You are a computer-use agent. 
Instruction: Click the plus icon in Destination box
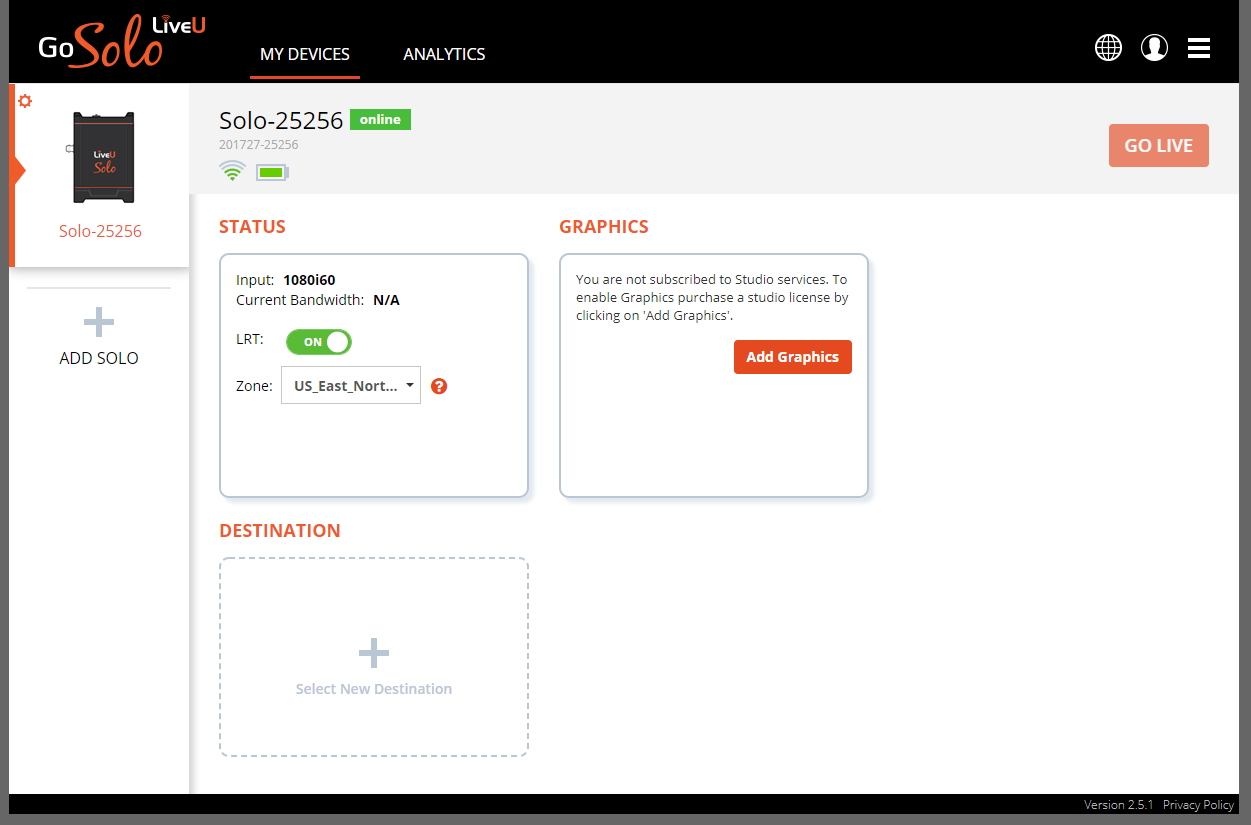[374, 654]
